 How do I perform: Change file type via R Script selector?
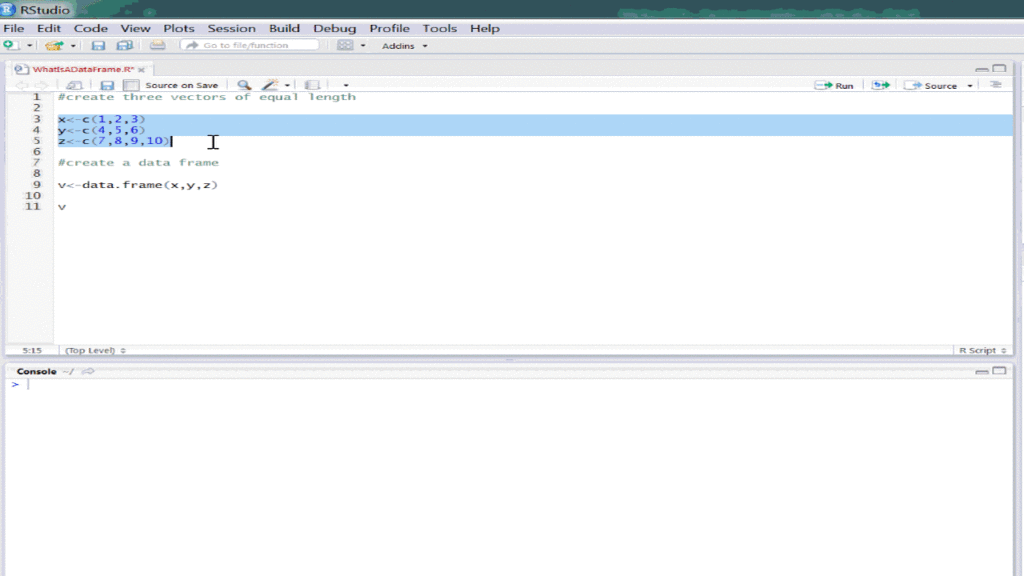[982, 350]
